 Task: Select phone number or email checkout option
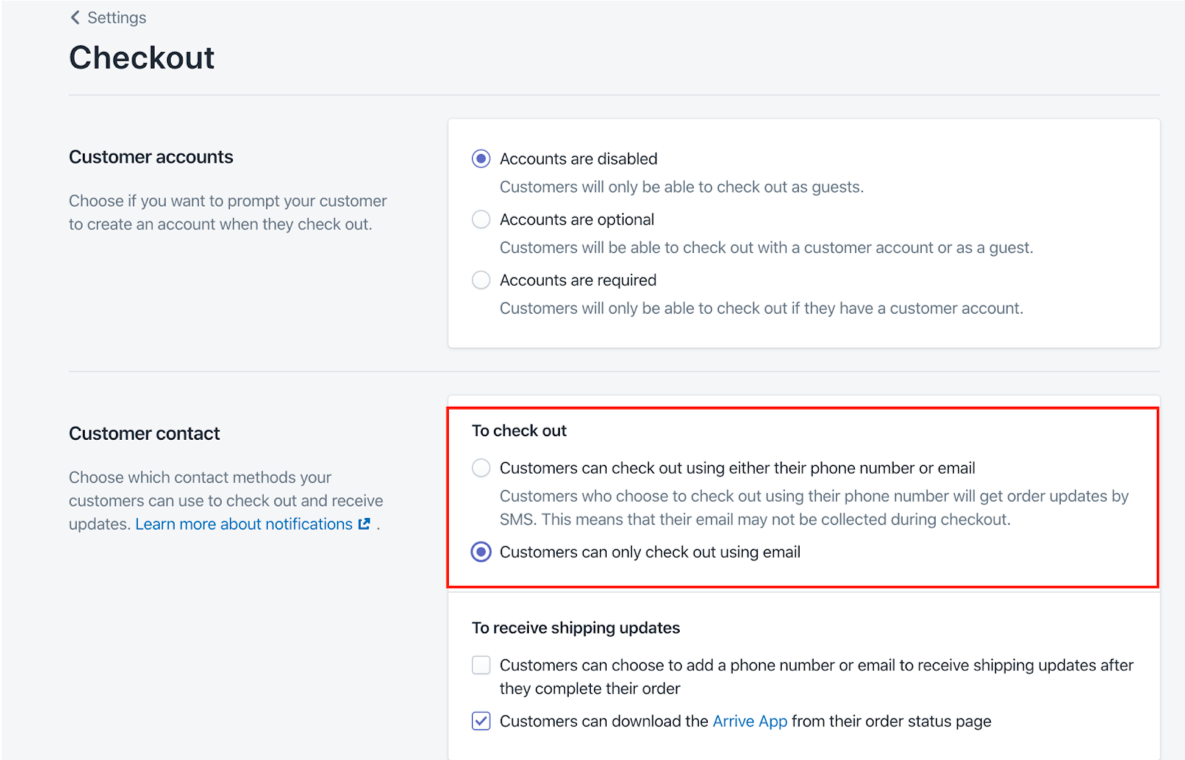(x=481, y=468)
